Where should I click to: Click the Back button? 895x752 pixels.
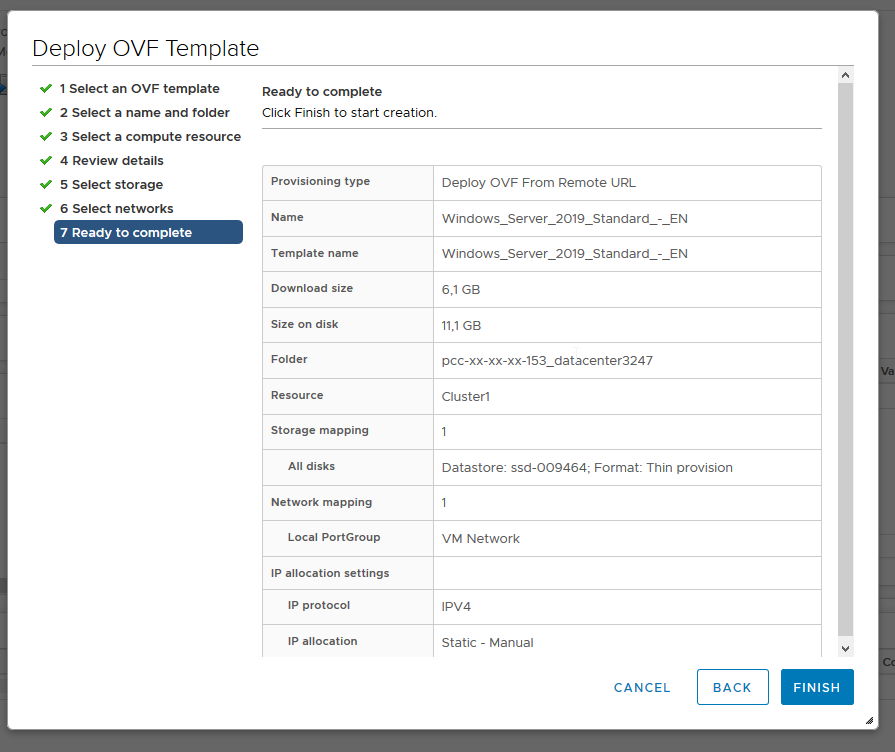732,688
